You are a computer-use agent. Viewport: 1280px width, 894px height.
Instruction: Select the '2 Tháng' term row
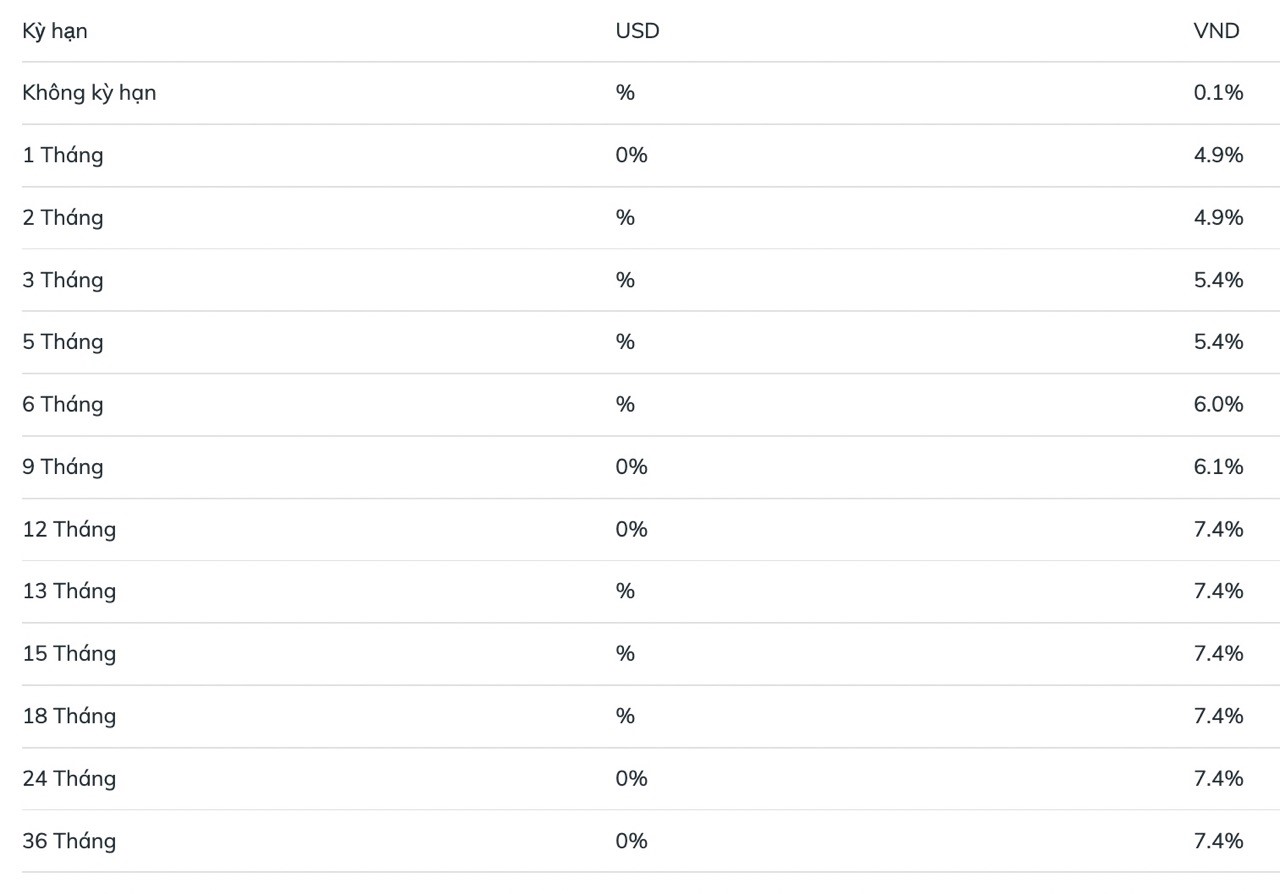pyautogui.click(x=63, y=217)
